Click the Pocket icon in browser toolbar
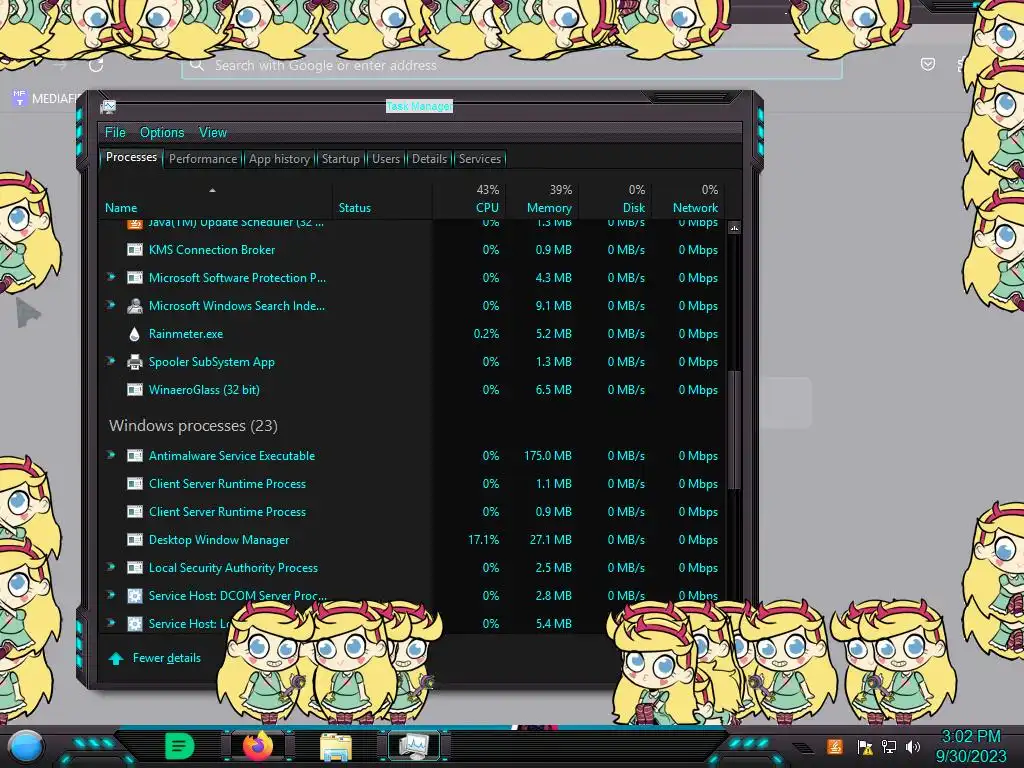Image resolution: width=1024 pixels, height=768 pixels. coord(927,64)
